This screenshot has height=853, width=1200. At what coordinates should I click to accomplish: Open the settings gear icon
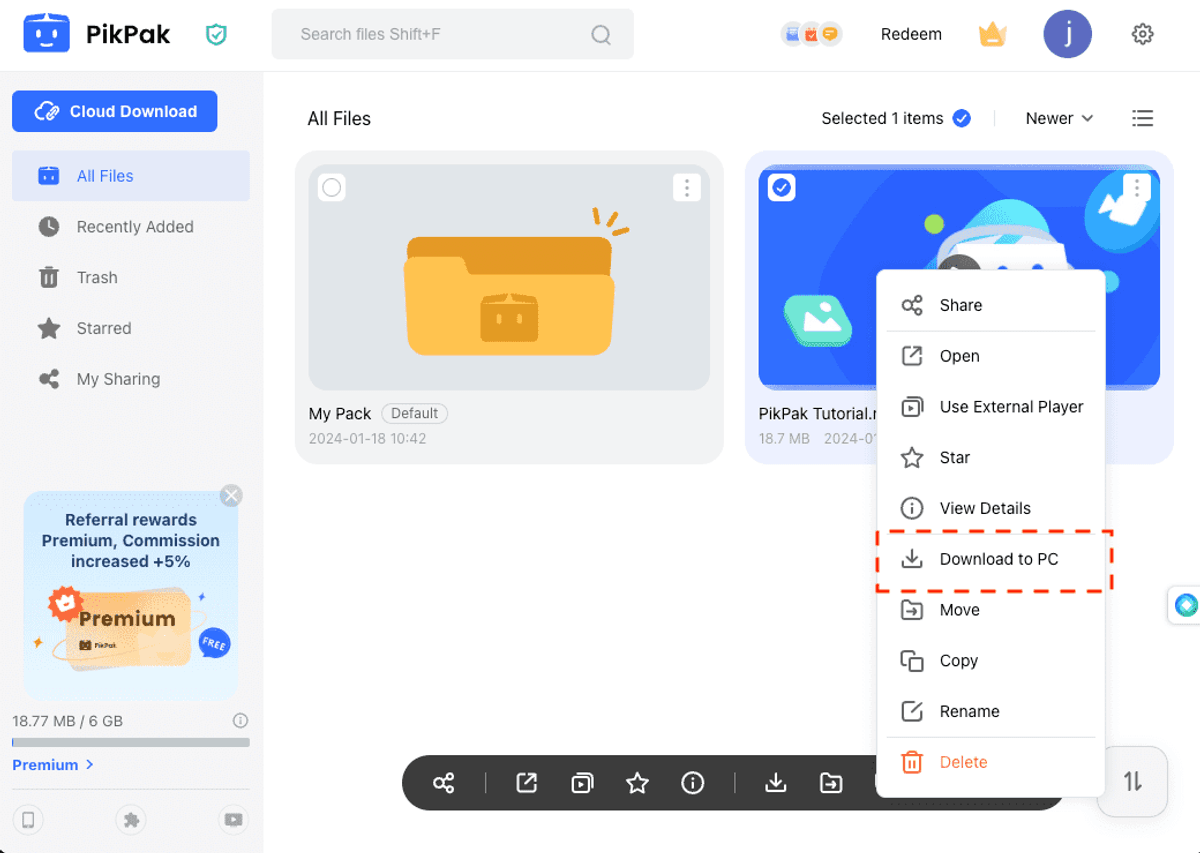(x=1142, y=34)
